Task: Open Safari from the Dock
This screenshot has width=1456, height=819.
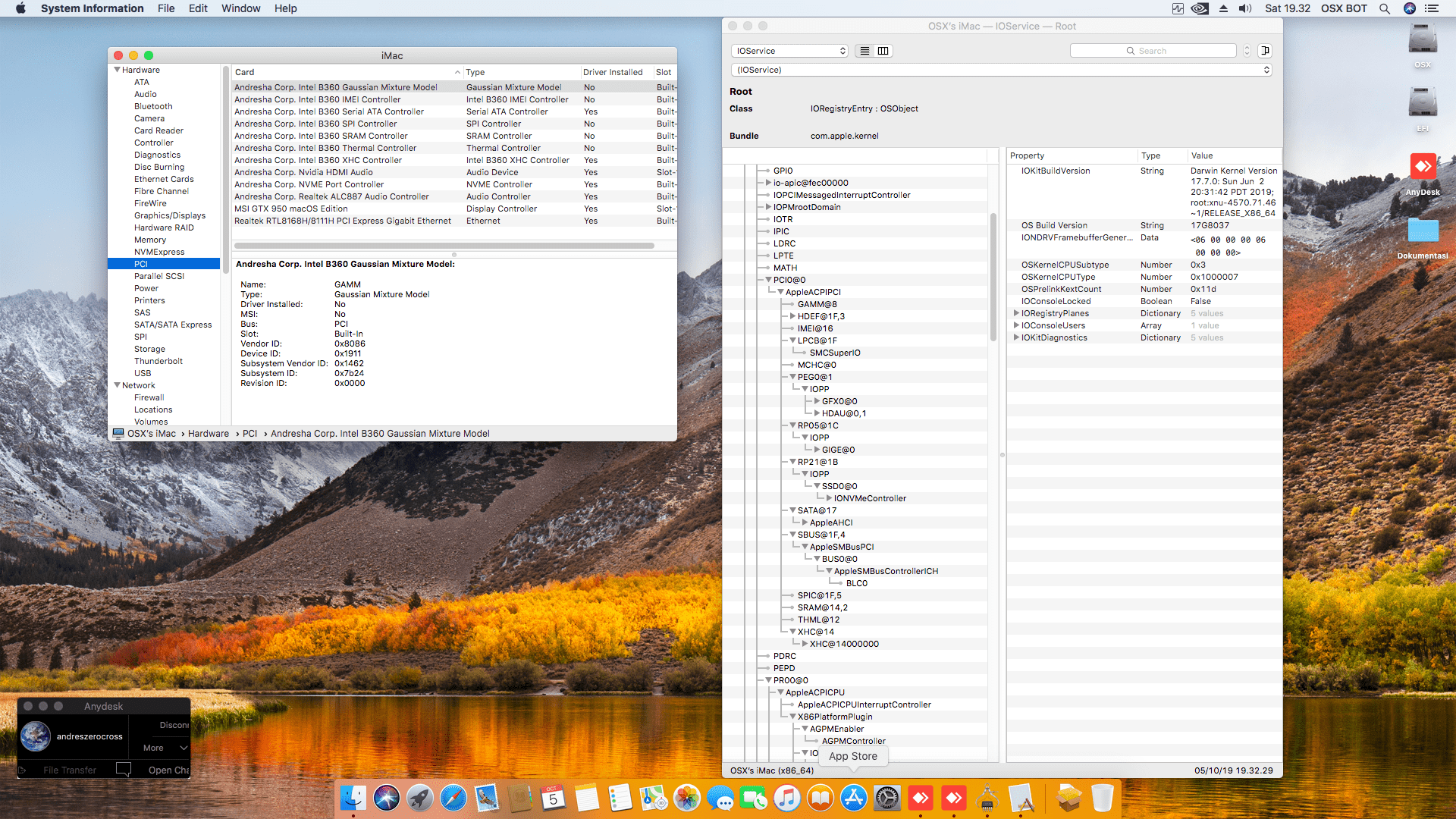Action: pyautogui.click(x=453, y=798)
